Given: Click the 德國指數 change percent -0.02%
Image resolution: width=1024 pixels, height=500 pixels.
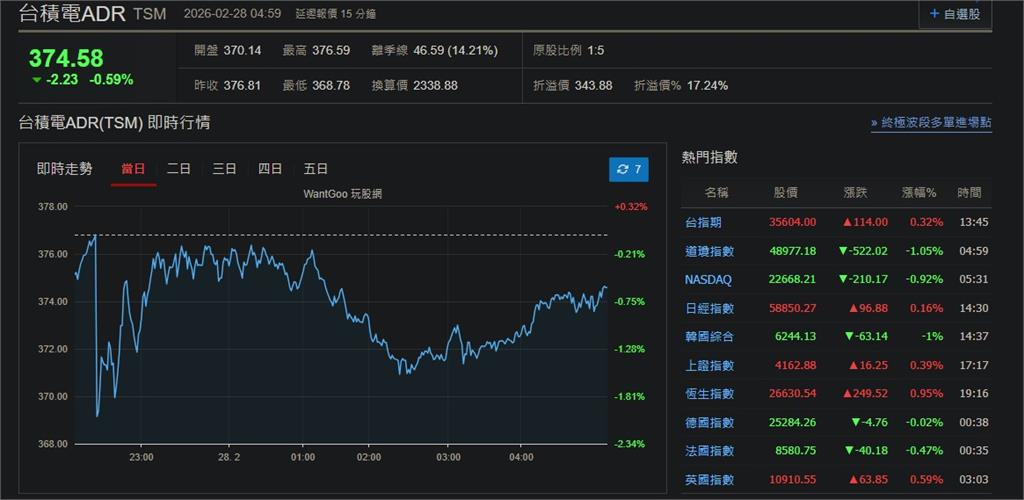Looking at the screenshot, I should pos(924,422).
